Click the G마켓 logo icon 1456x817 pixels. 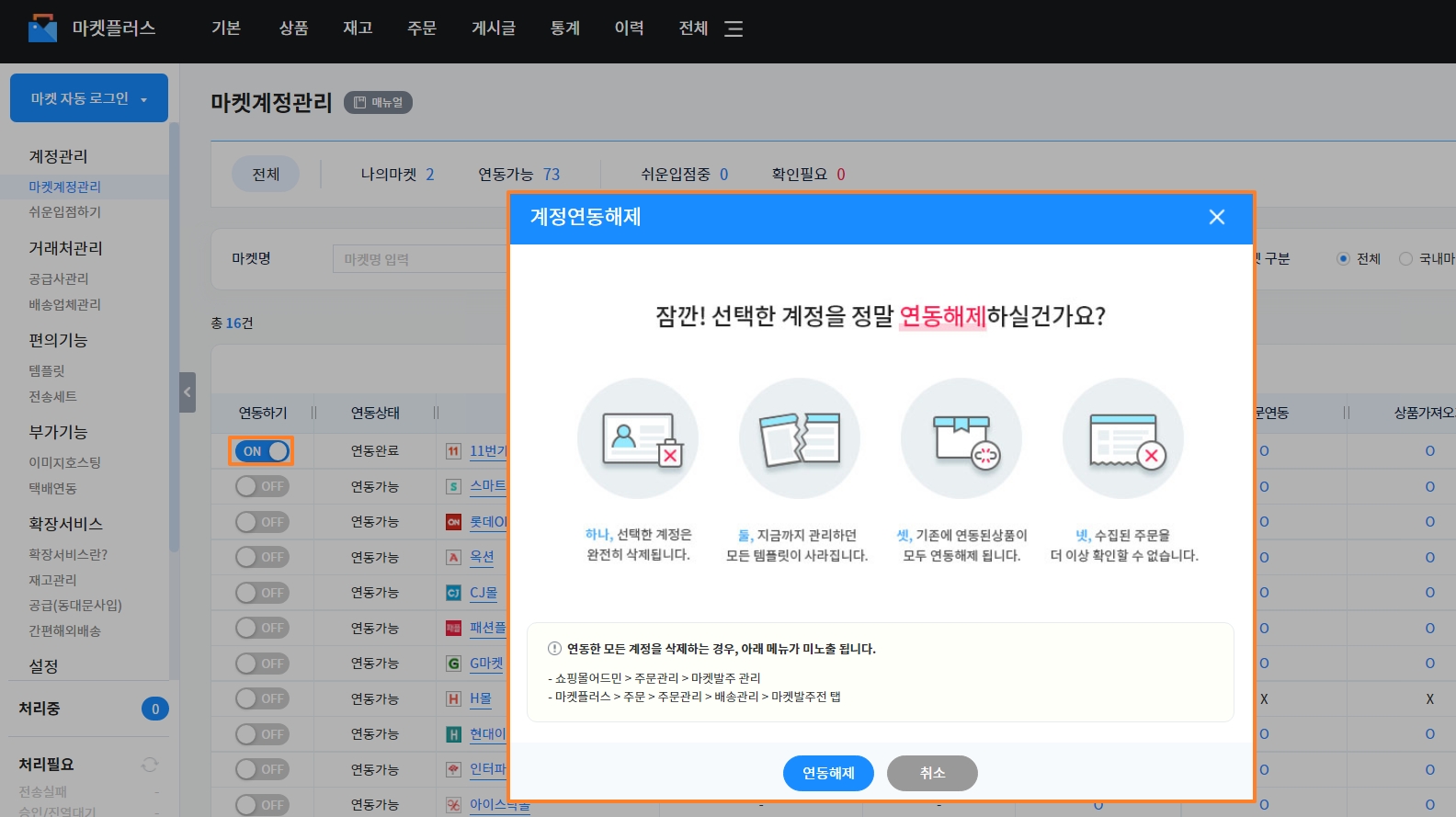coord(453,664)
